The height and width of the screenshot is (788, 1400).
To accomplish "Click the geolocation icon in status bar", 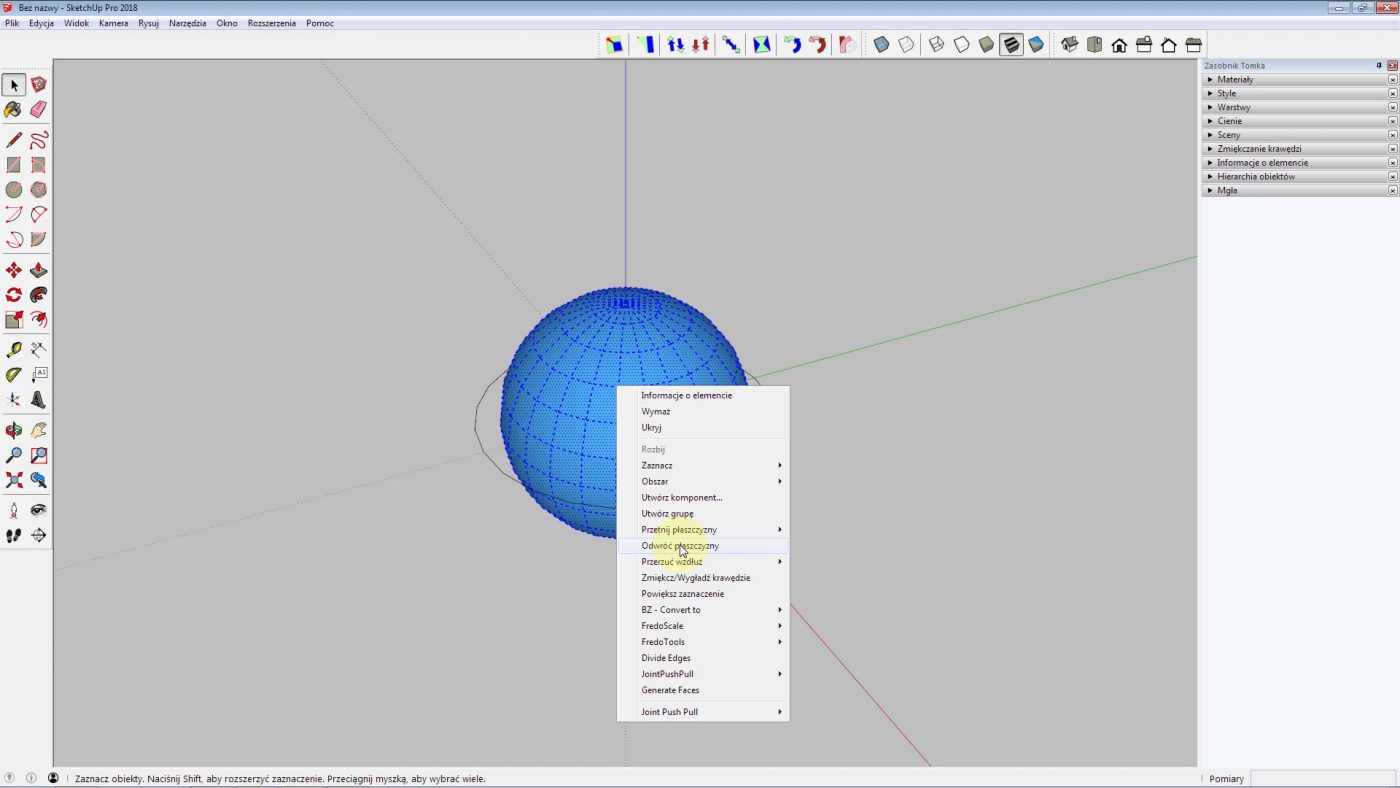I will click(x=10, y=778).
